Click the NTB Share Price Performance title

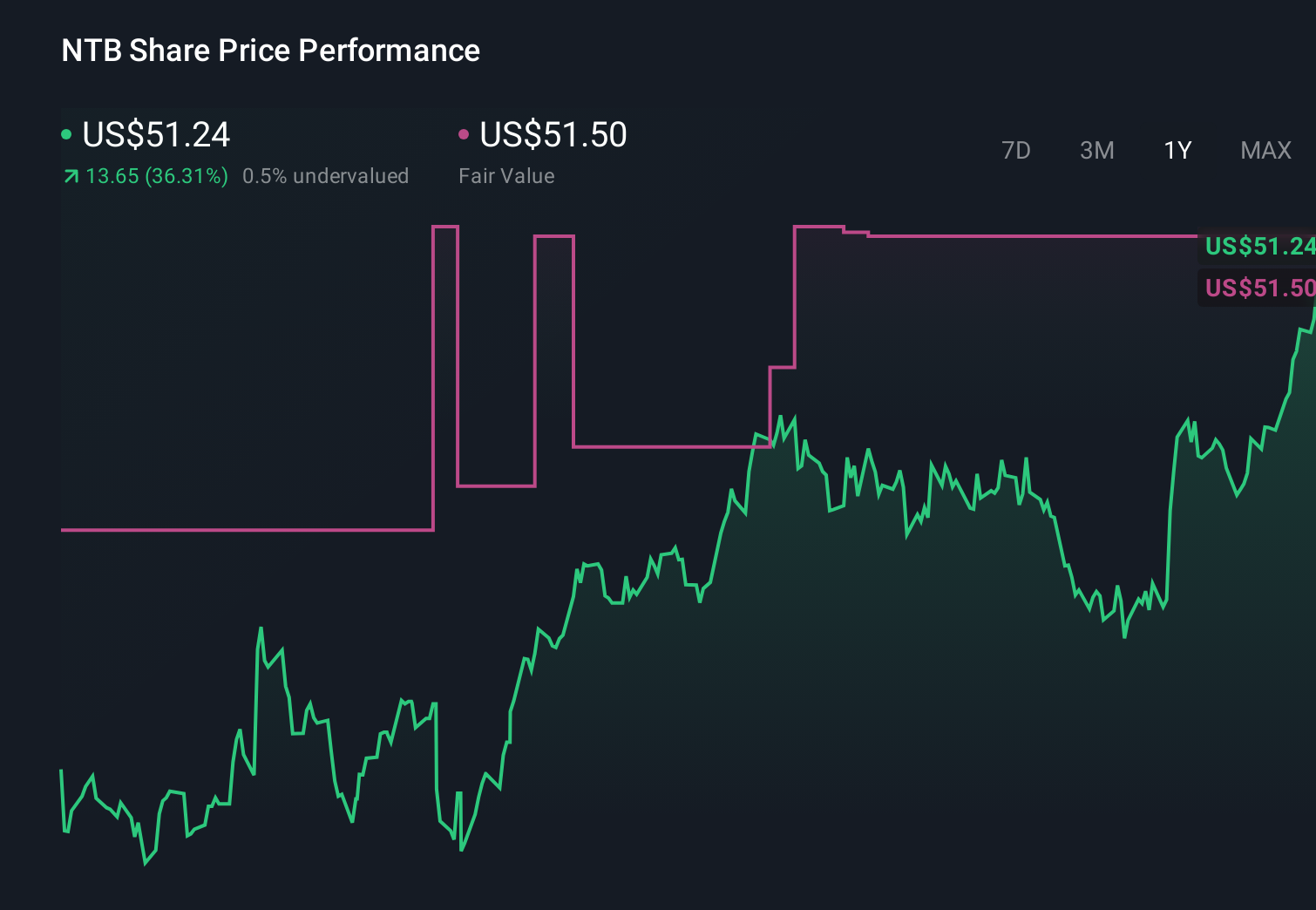click(x=269, y=51)
